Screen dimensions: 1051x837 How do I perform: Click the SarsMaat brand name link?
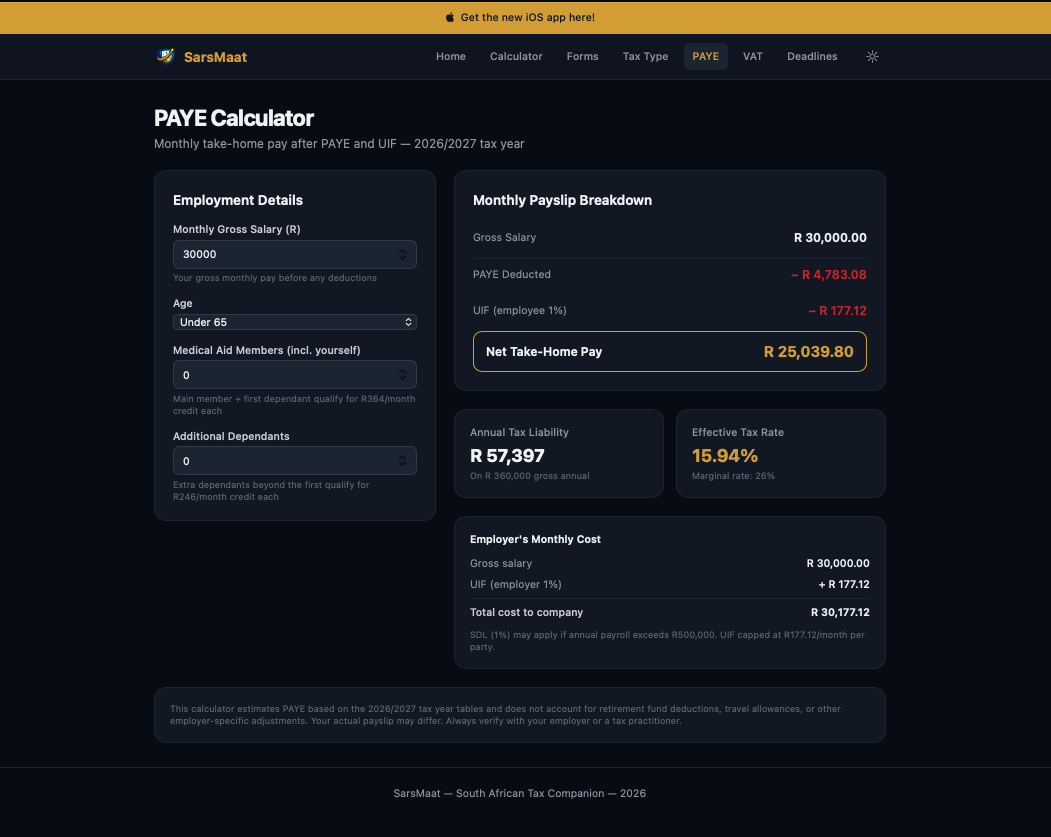[x=215, y=57]
